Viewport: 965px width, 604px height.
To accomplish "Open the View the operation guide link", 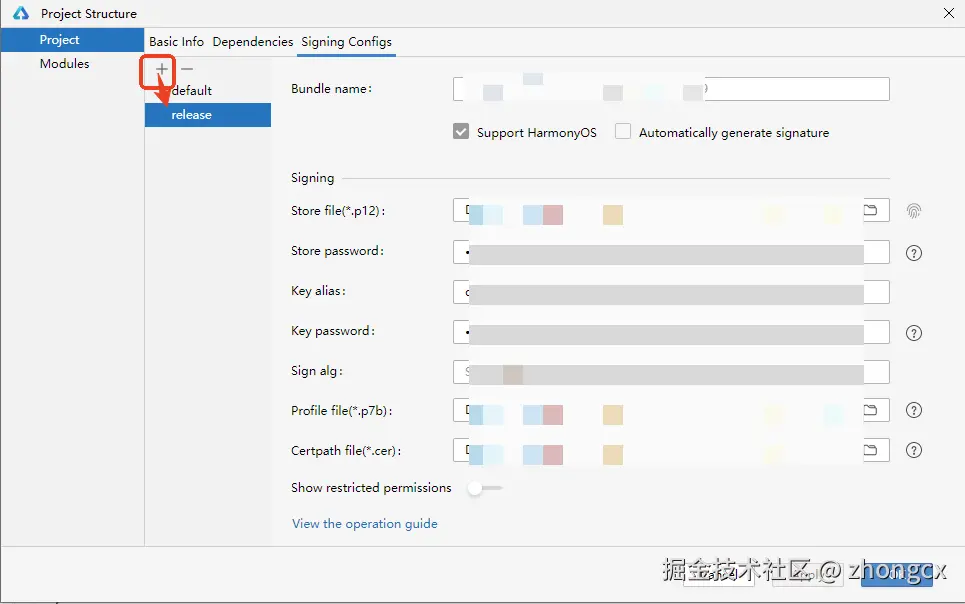I will pos(364,524).
